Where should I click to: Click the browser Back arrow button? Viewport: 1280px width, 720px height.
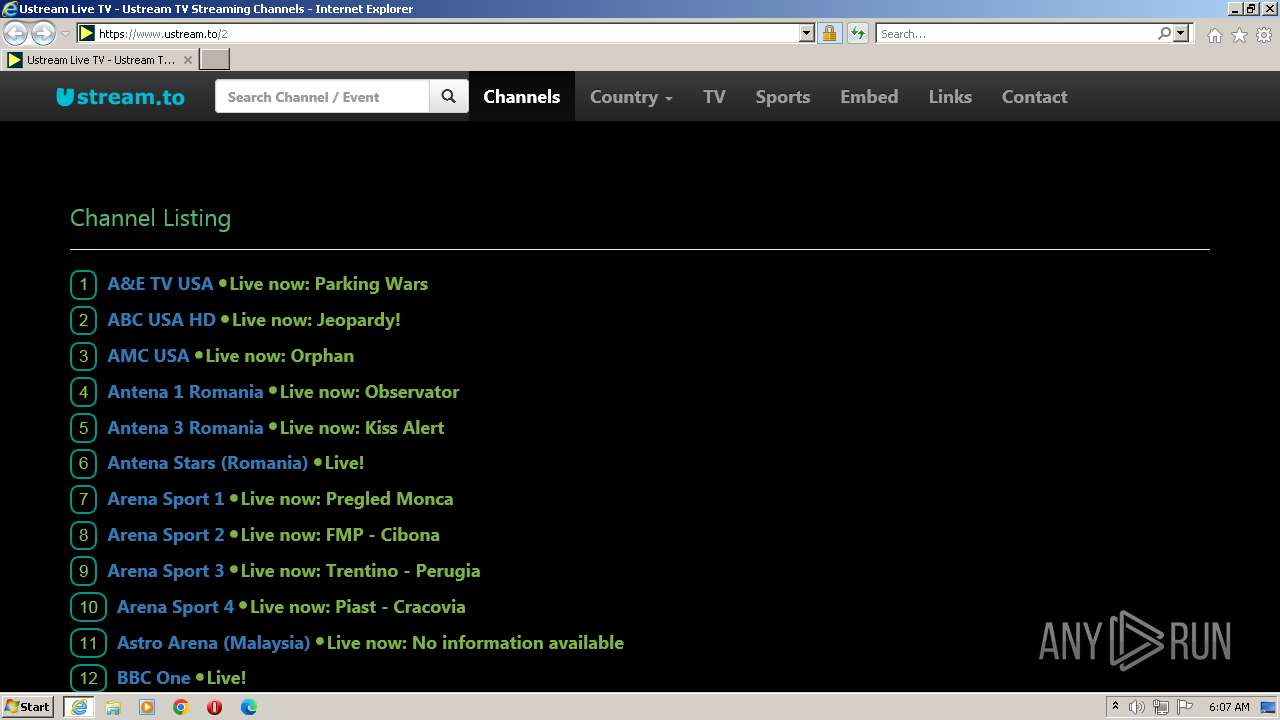(x=16, y=33)
